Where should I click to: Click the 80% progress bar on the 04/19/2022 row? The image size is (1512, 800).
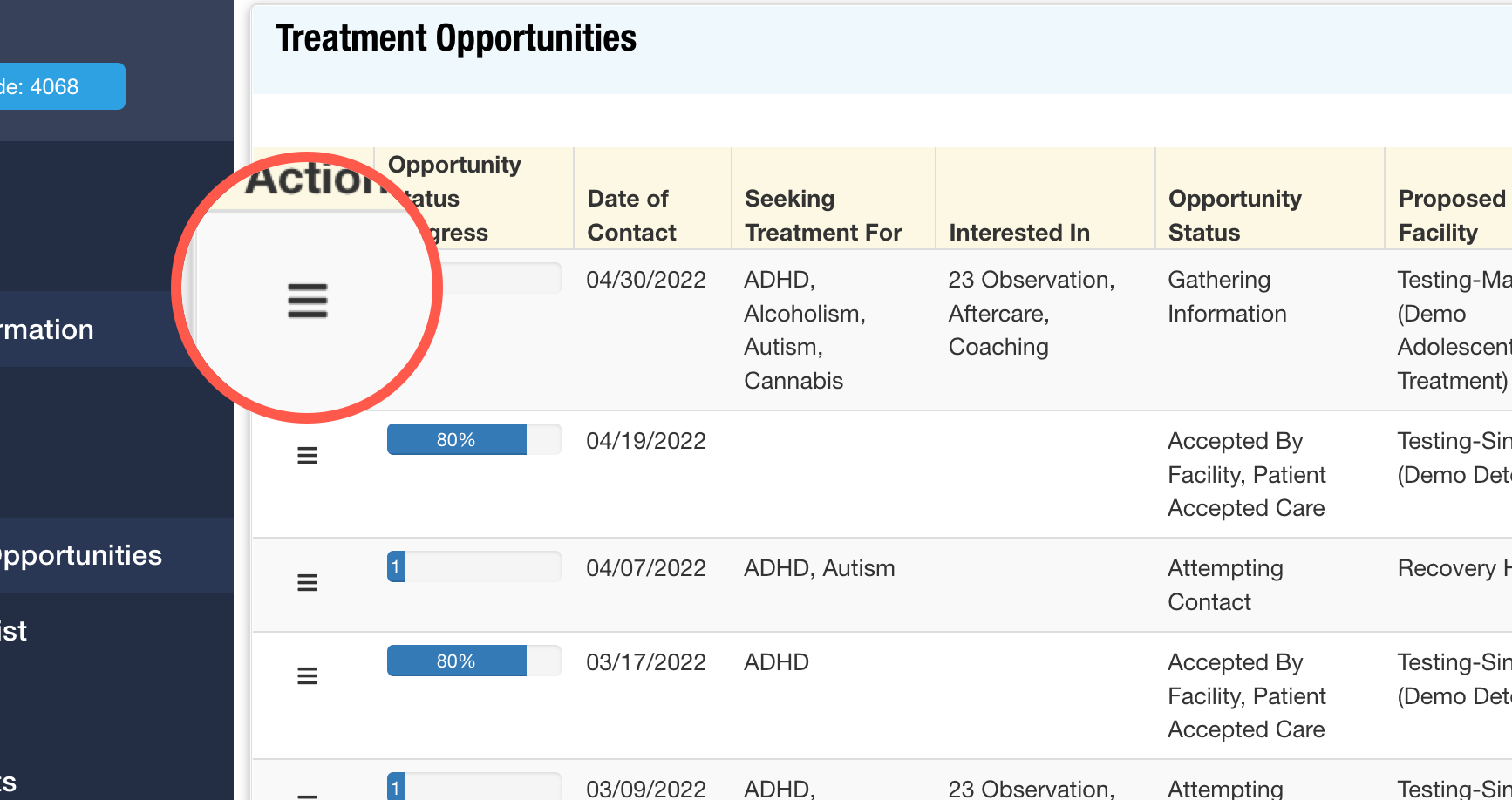[x=473, y=439]
